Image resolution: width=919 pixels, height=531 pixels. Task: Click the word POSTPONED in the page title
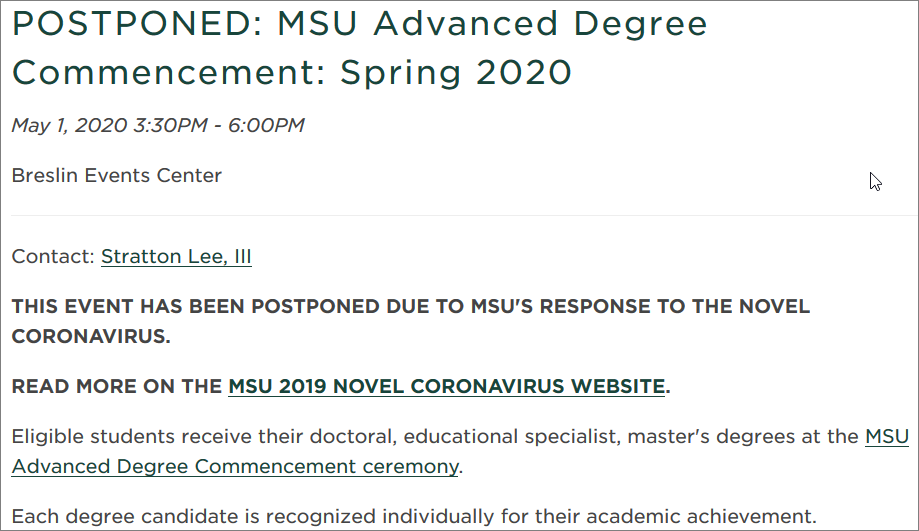[138, 24]
